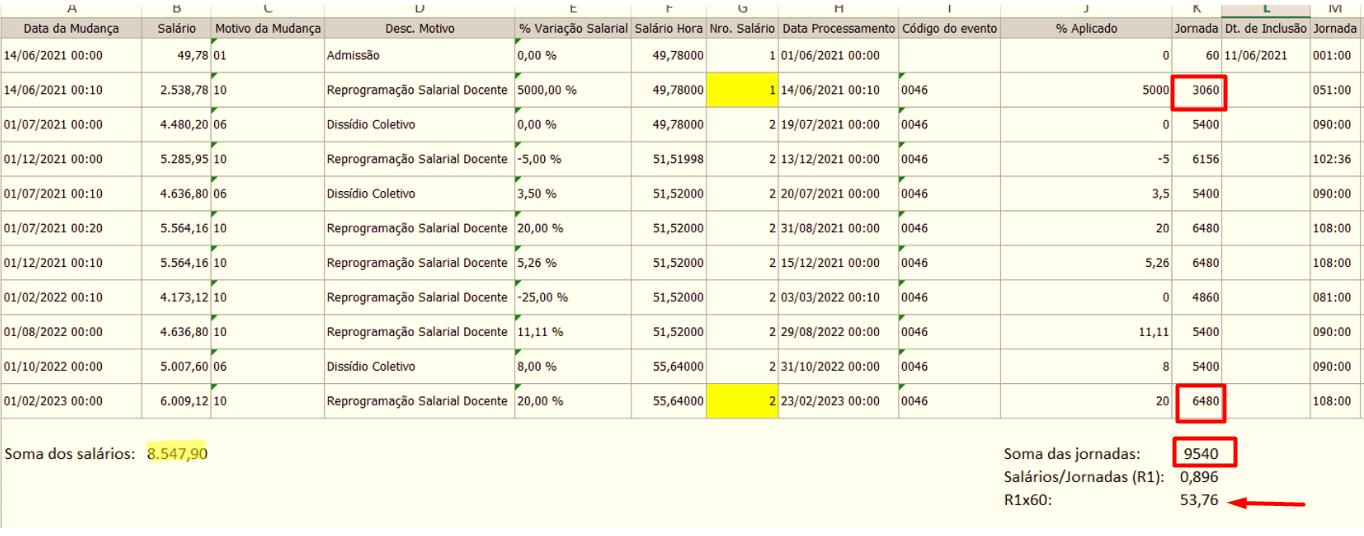Viewport: 1364px width, 536px height.
Task: Click the jornadas total '9540'
Action: [1201, 453]
